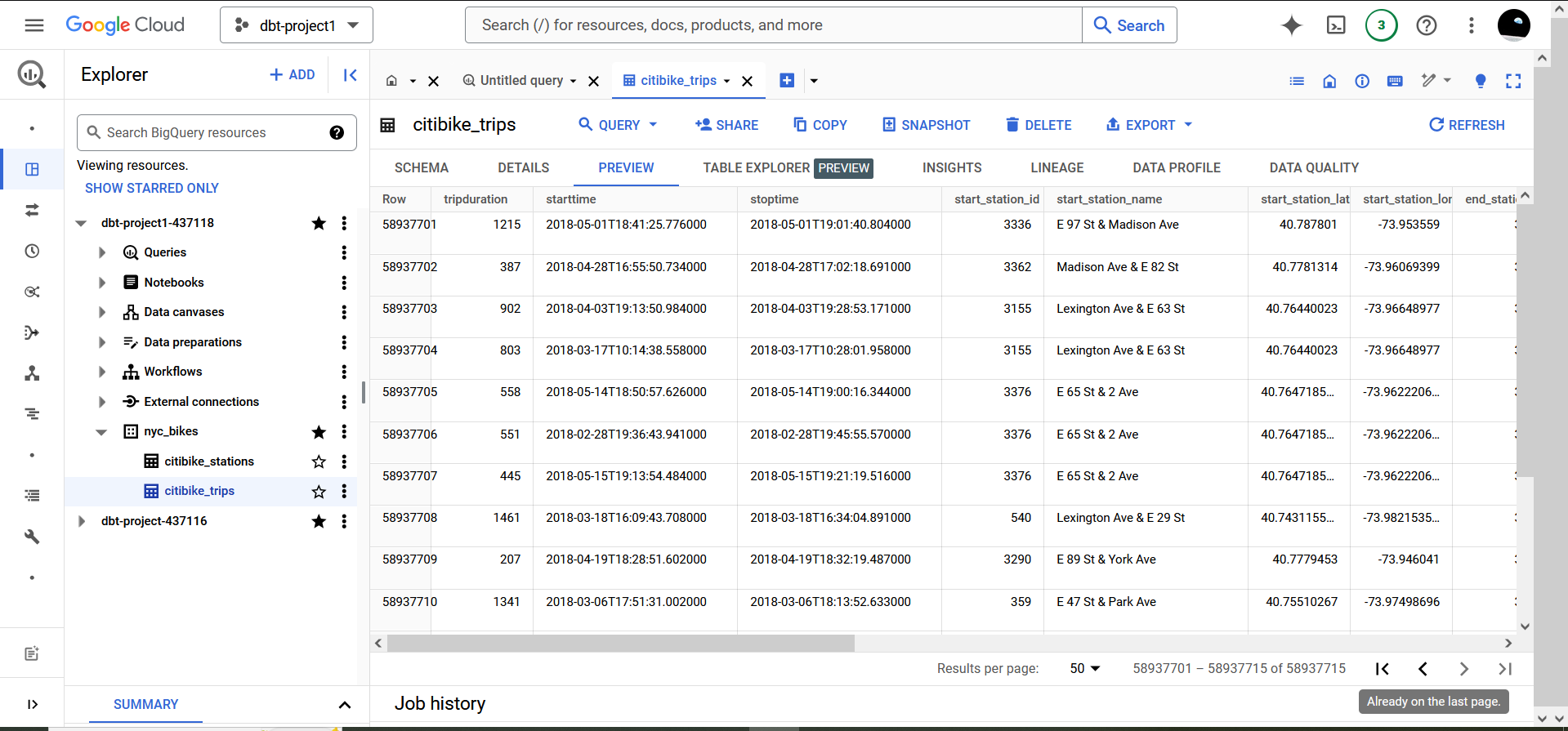The height and width of the screenshot is (731, 1568).
Task: Click the Gemini sparkle icon
Action: [1292, 25]
